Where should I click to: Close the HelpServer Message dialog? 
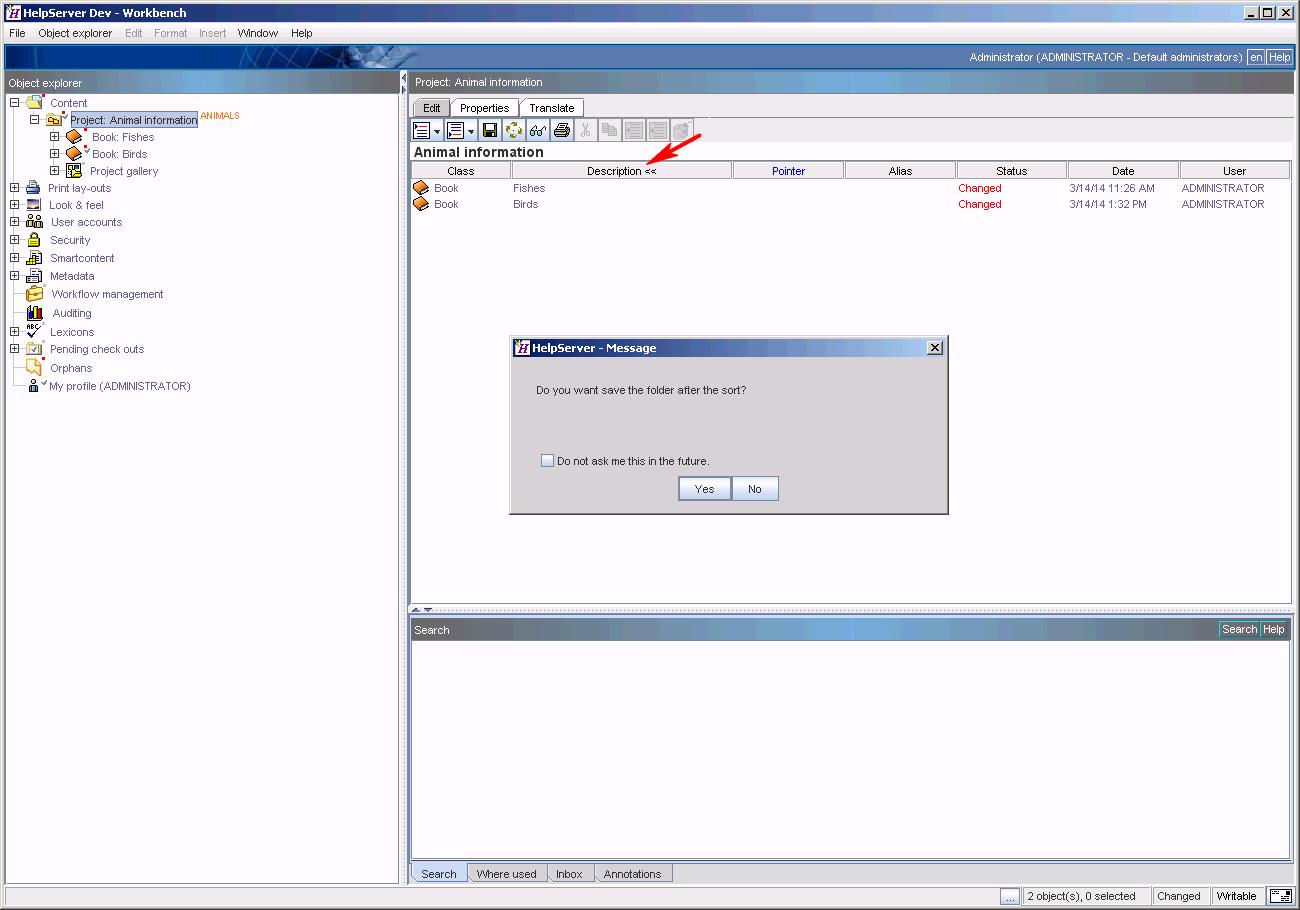click(935, 348)
